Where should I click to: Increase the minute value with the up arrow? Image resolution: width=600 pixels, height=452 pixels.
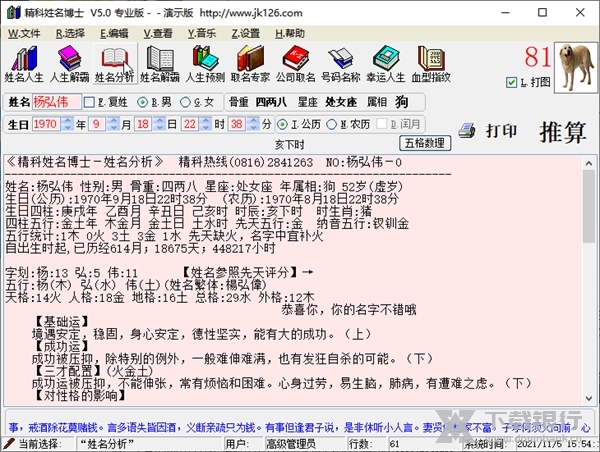(253, 121)
